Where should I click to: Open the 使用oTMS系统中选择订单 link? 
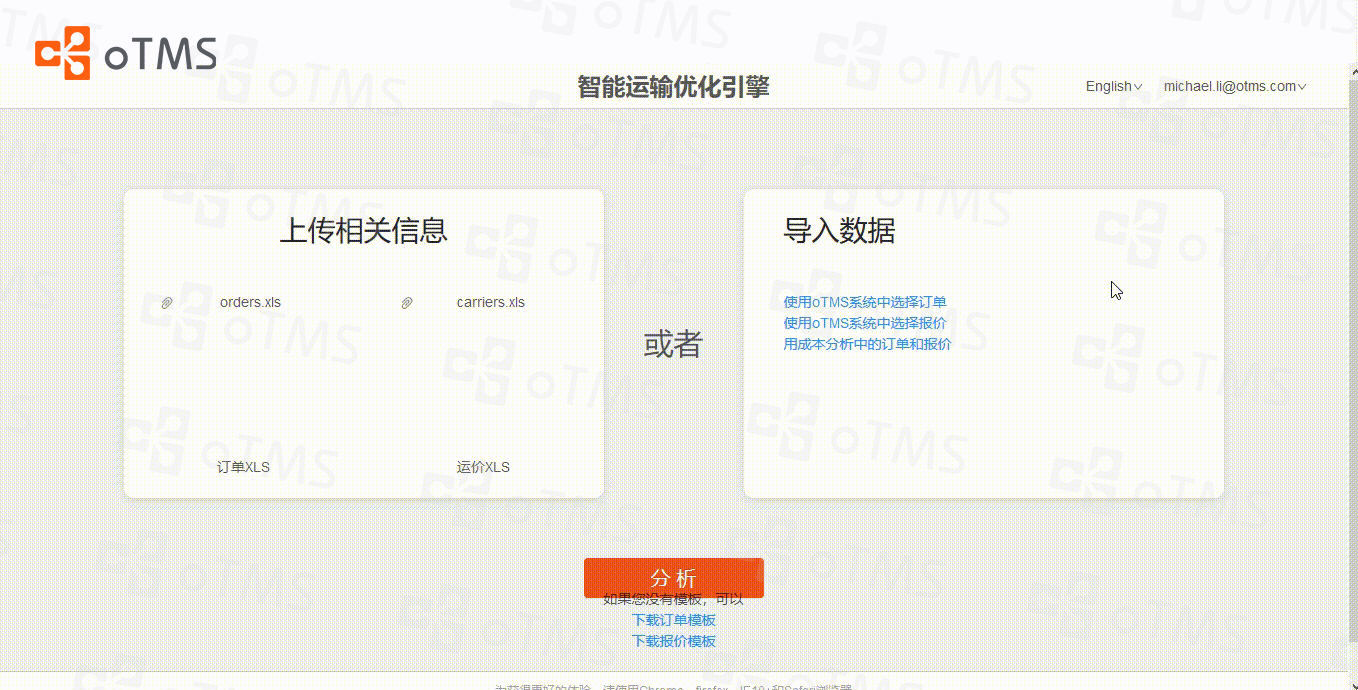coord(864,302)
